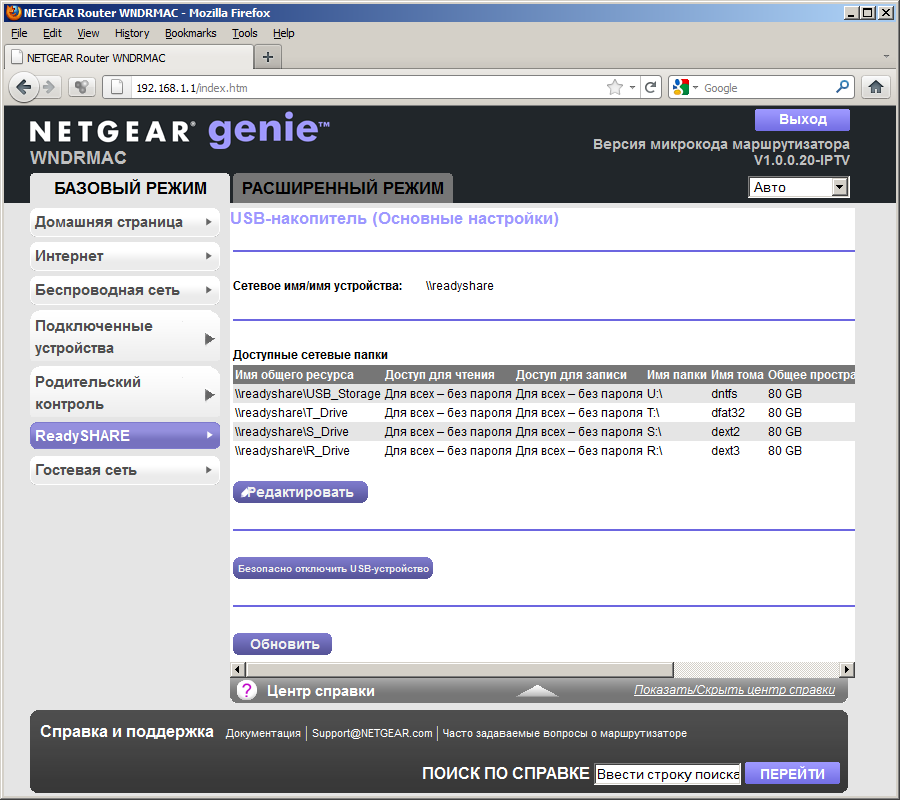Viewport: 900px width, 800px height.
Task: Open Гостевая сеть sidebar section
Action: pyautogui.click(x=125, y=470)
